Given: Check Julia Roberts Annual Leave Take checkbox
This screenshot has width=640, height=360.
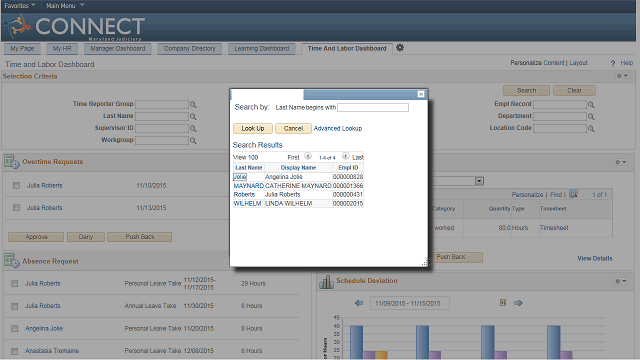Looking at the screenshot, I should (15, 306).
